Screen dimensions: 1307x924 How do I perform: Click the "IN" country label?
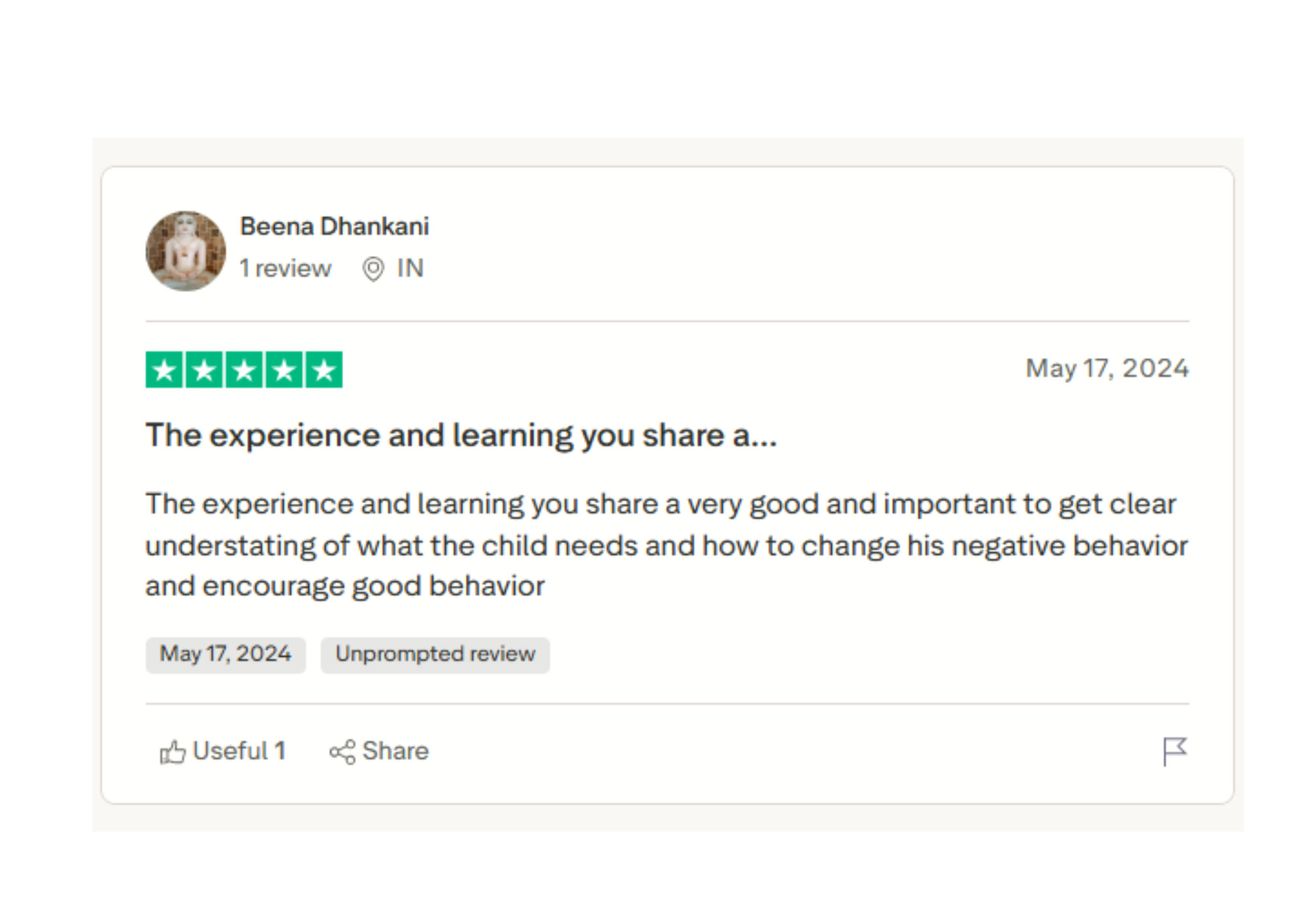pyautogui.click(x=410, y=269)
